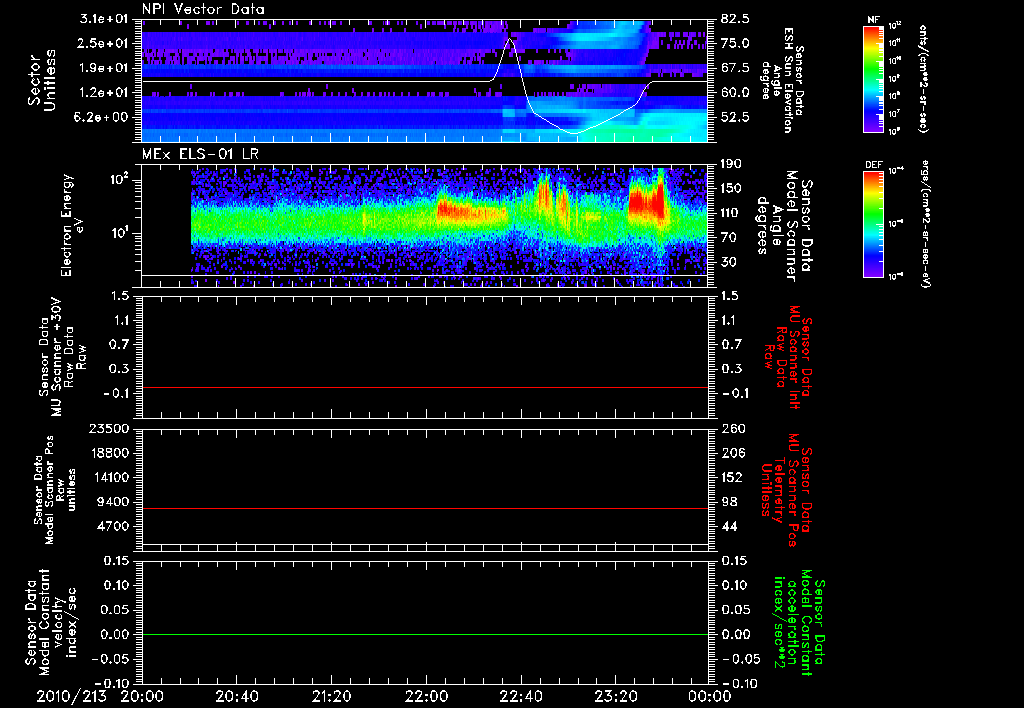
Task: Click the white sun elevation curve peak
Action: click(x=510, y=39)
